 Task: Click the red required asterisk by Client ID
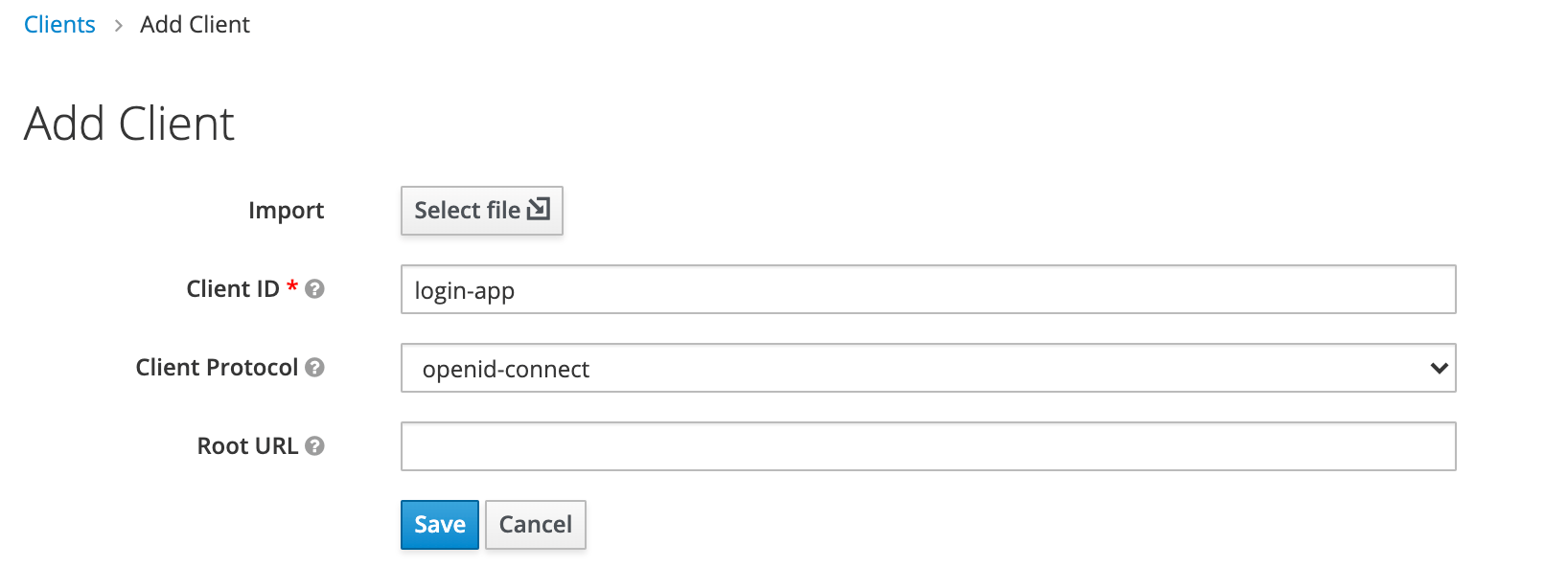click(x=292, y=286)
